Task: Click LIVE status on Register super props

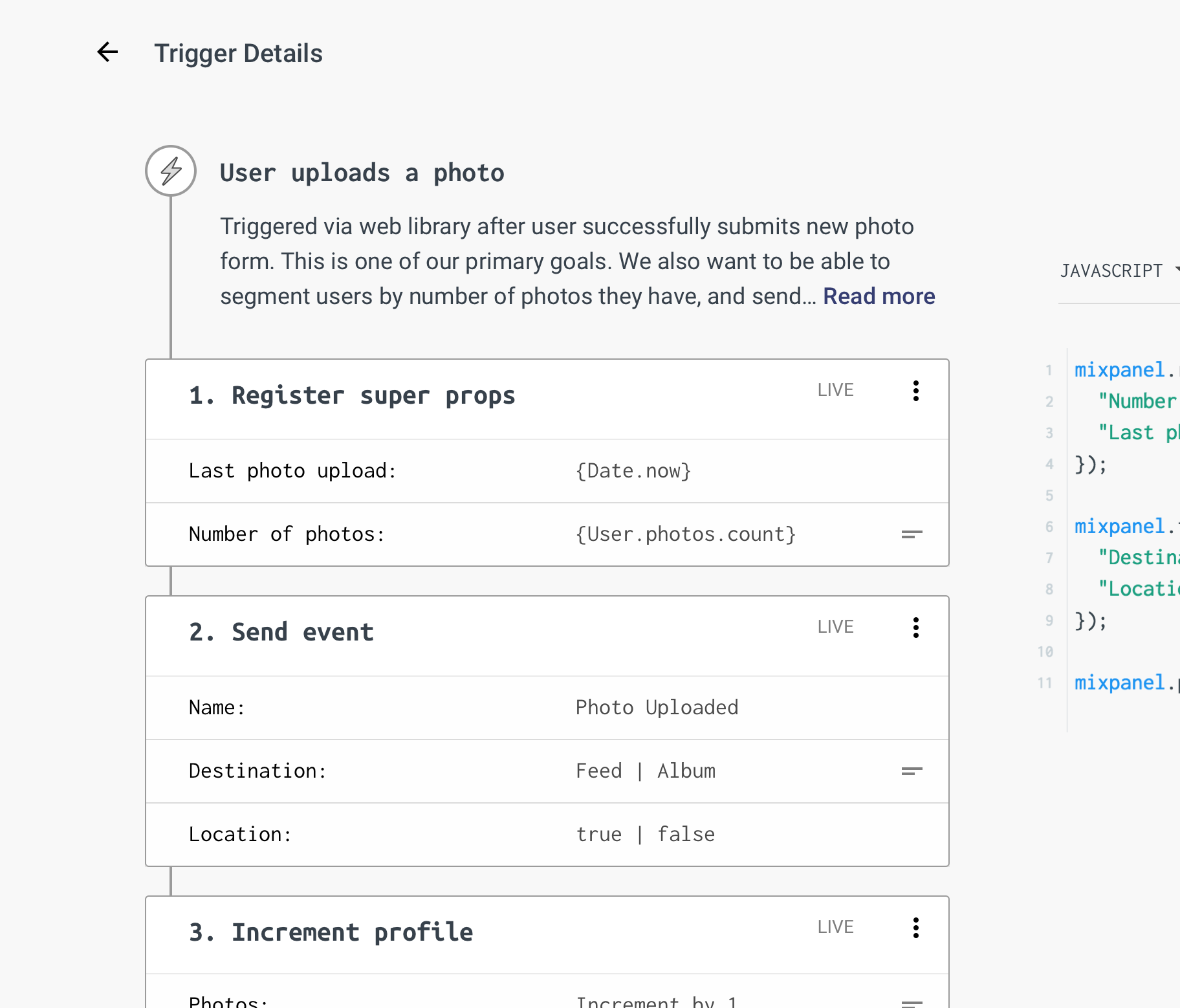Action: click(x=835, y=390)
